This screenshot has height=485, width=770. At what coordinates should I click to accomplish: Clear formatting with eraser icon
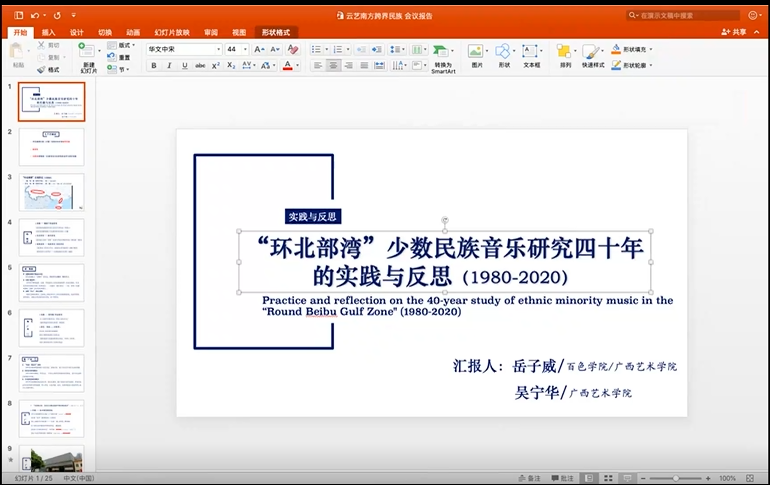293,48
